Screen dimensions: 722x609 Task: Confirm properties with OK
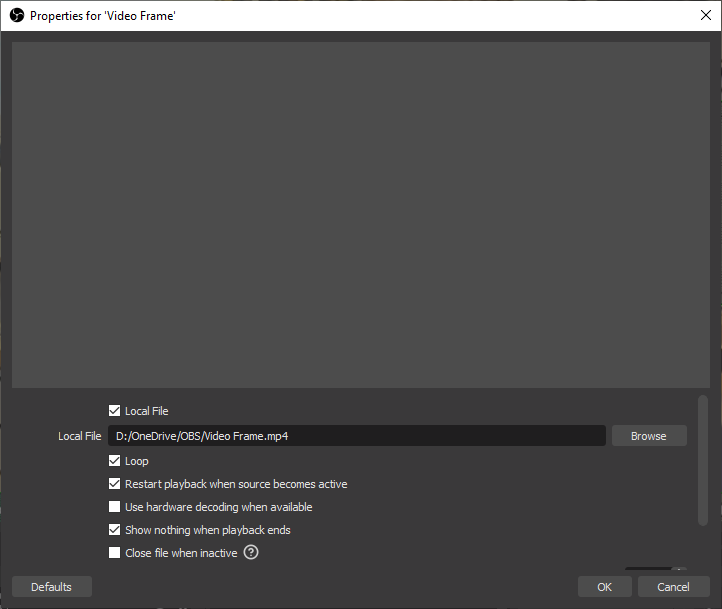click(x=605, y=586)
